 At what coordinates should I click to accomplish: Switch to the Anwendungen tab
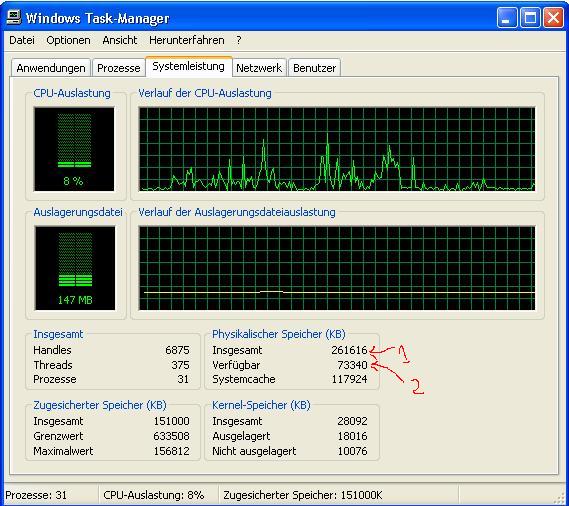pyautogui.click(x=51, y=68)
